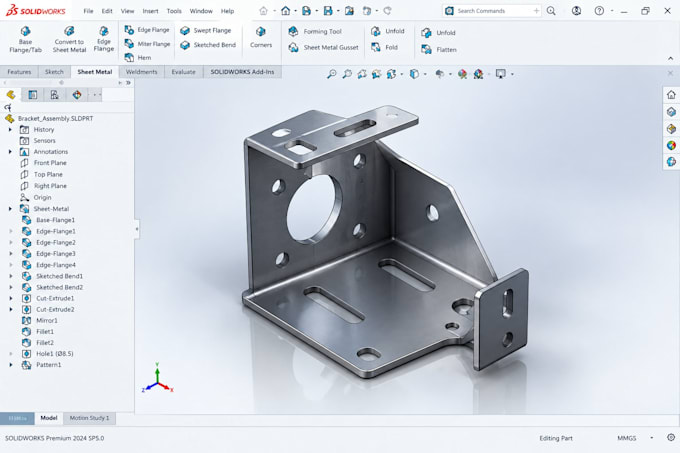Screen dimensions: 680x453
Task: Click the Fold command
Action: point(384,47)
